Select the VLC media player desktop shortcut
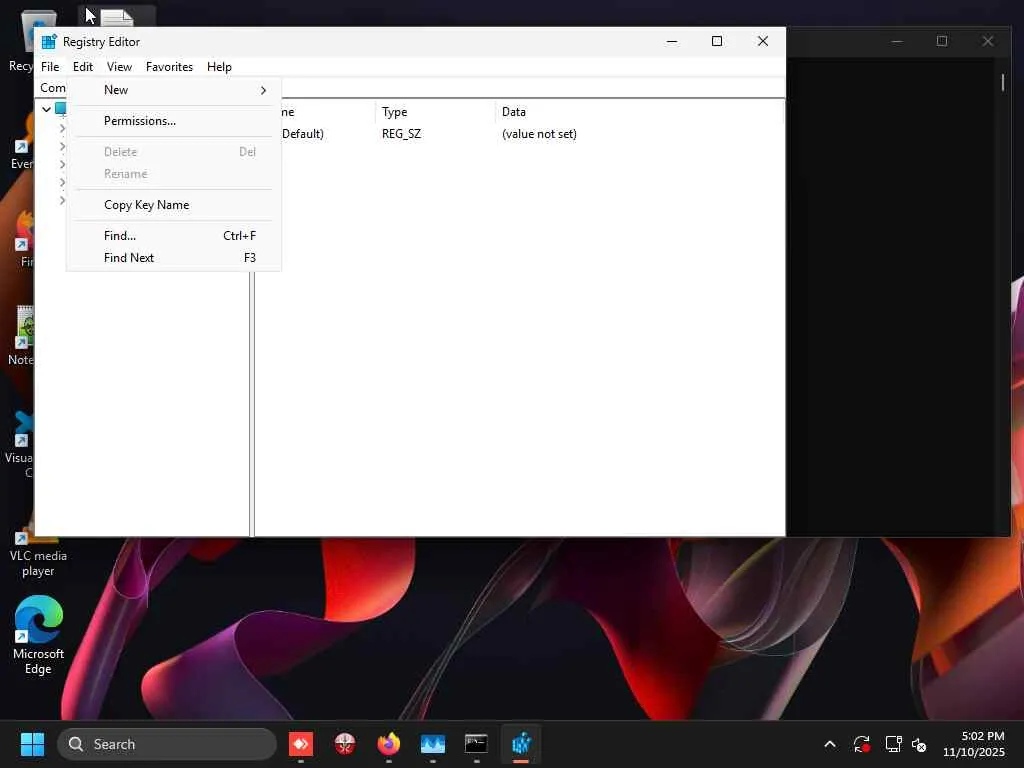The image size is (1024, 768). 39,554
